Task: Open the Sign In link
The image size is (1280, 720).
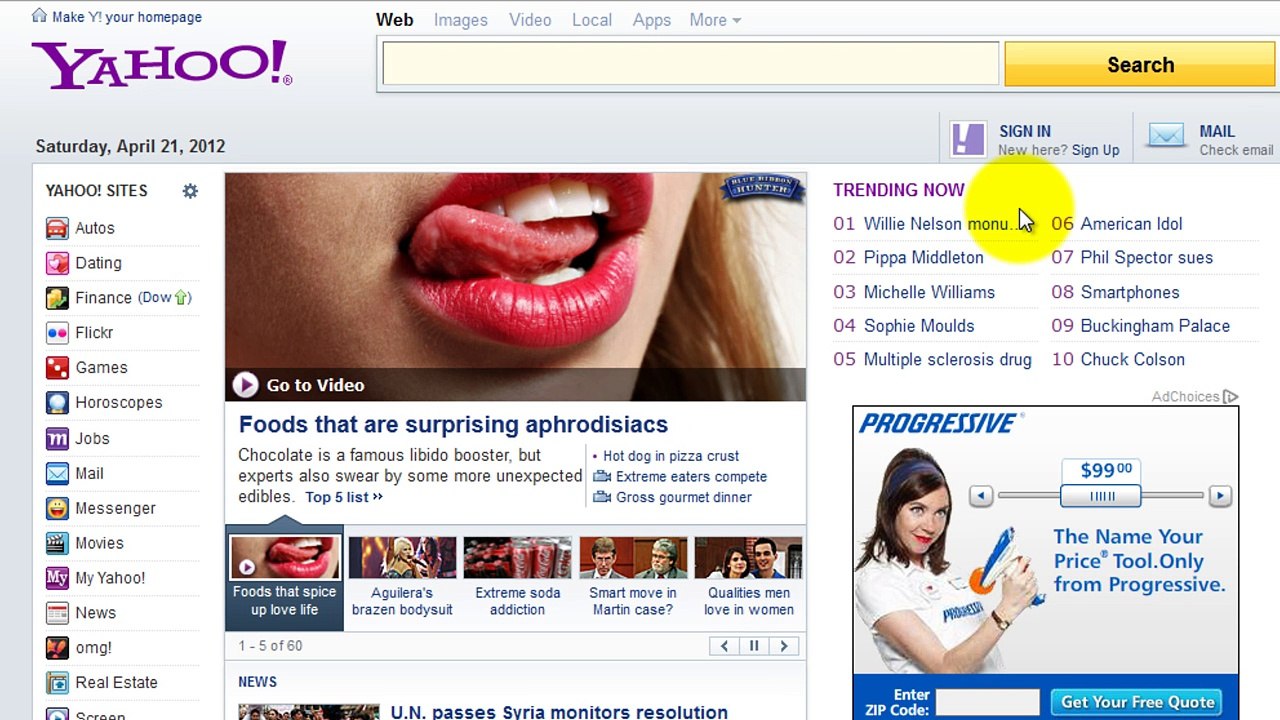Action: pyautogui.click(x=1025, y=131)
